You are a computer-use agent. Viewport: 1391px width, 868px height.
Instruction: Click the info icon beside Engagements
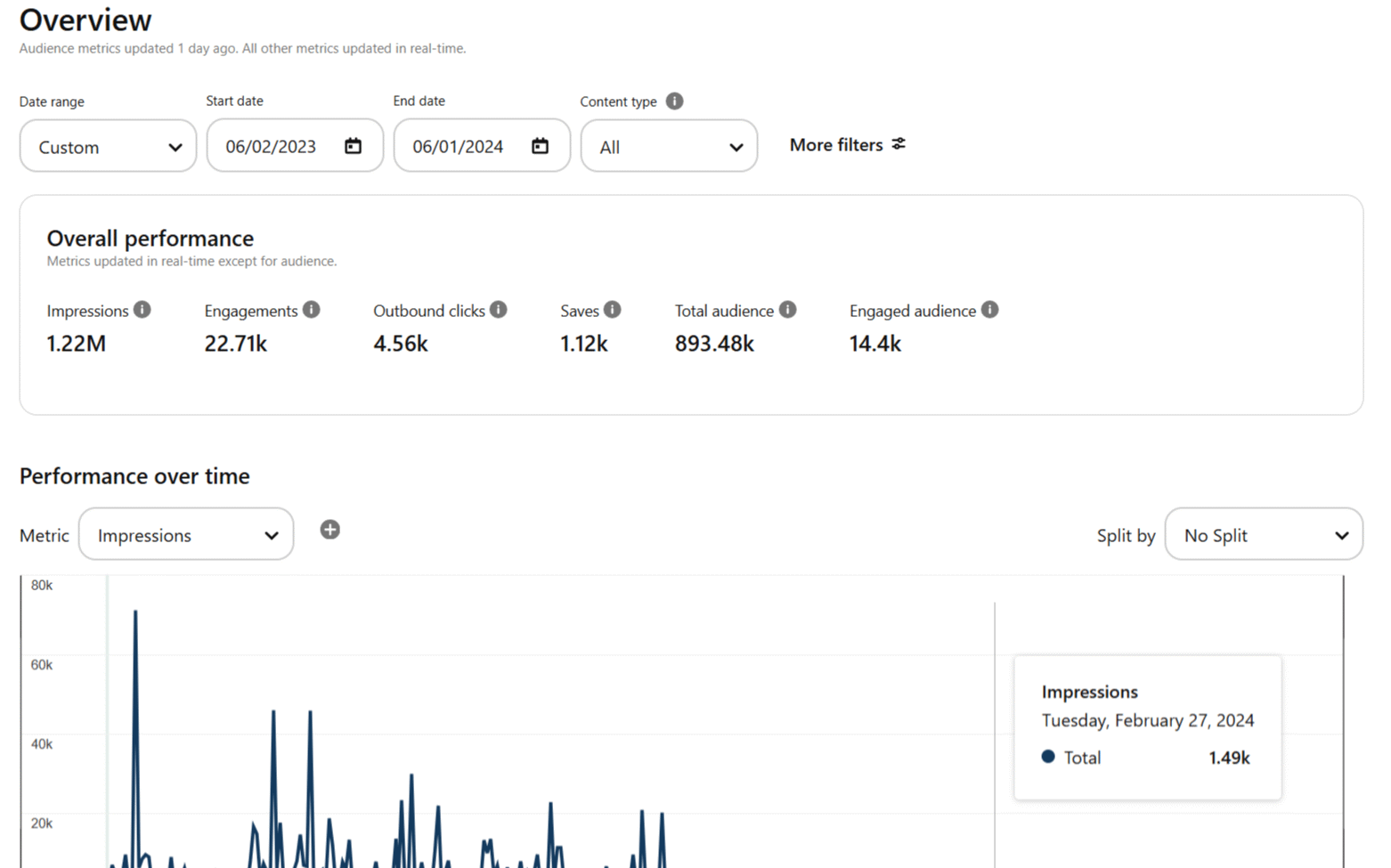click(x=311, y=310)
